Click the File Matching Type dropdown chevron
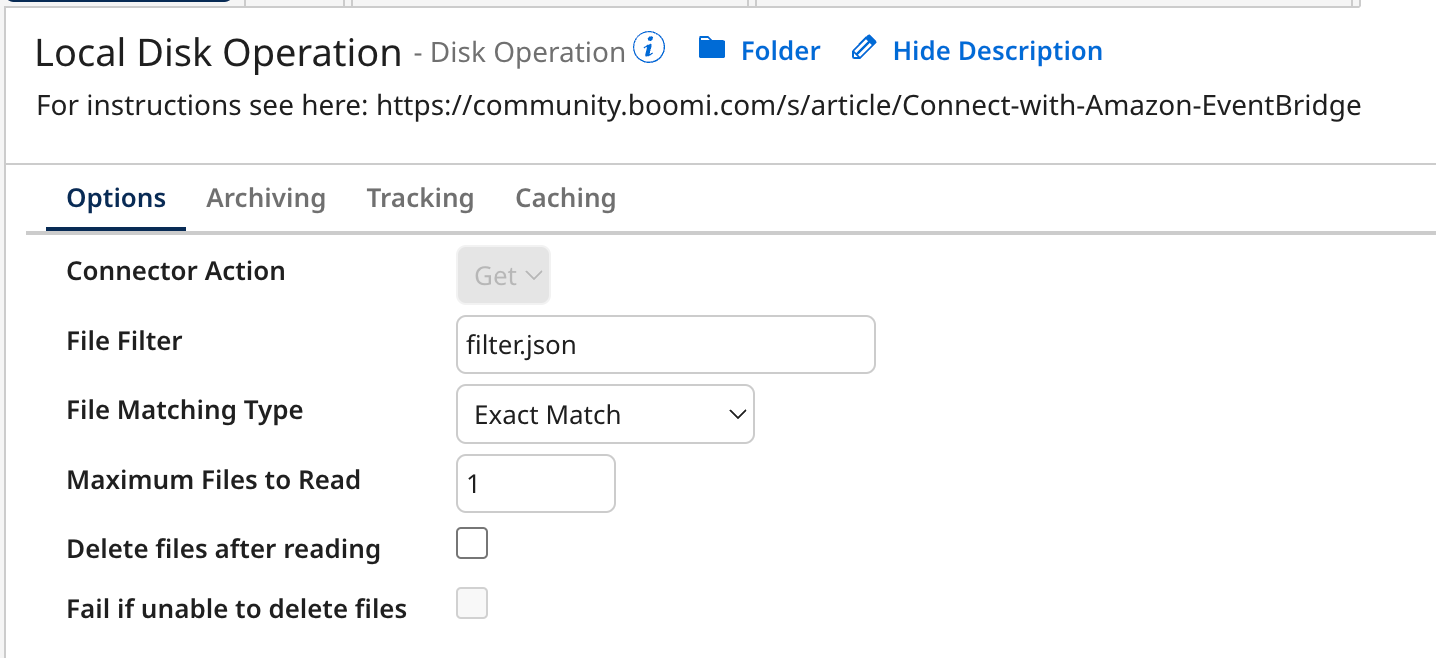 point(736,414)
